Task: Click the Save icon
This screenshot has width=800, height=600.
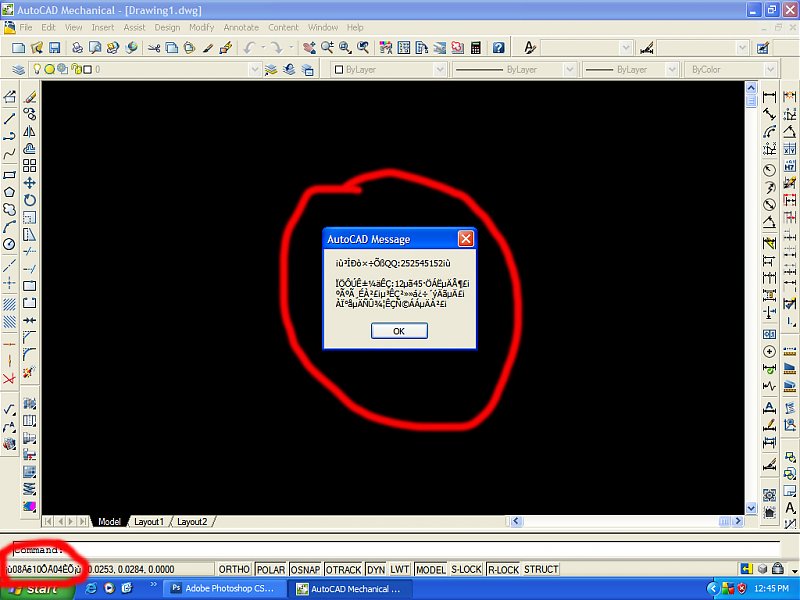Action: pos(54,48)
